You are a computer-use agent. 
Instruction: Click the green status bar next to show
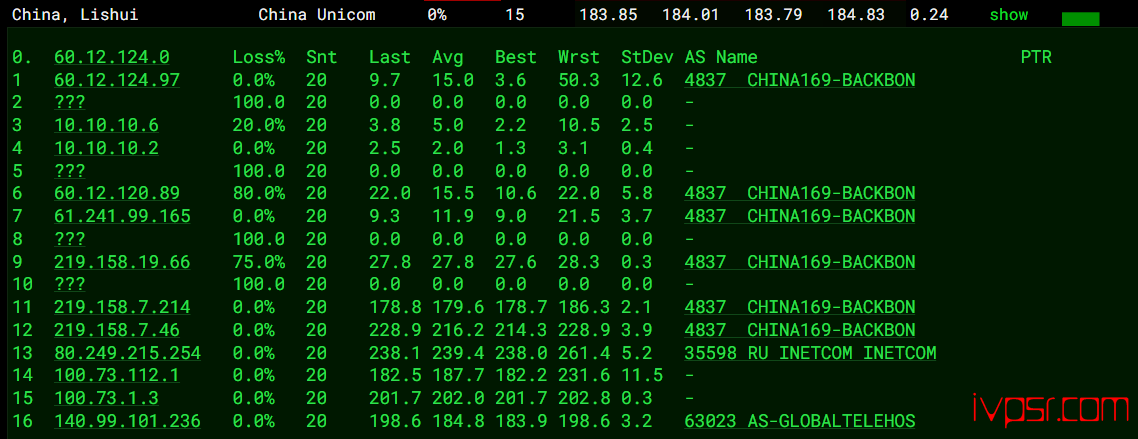[x=1080, y=18]
